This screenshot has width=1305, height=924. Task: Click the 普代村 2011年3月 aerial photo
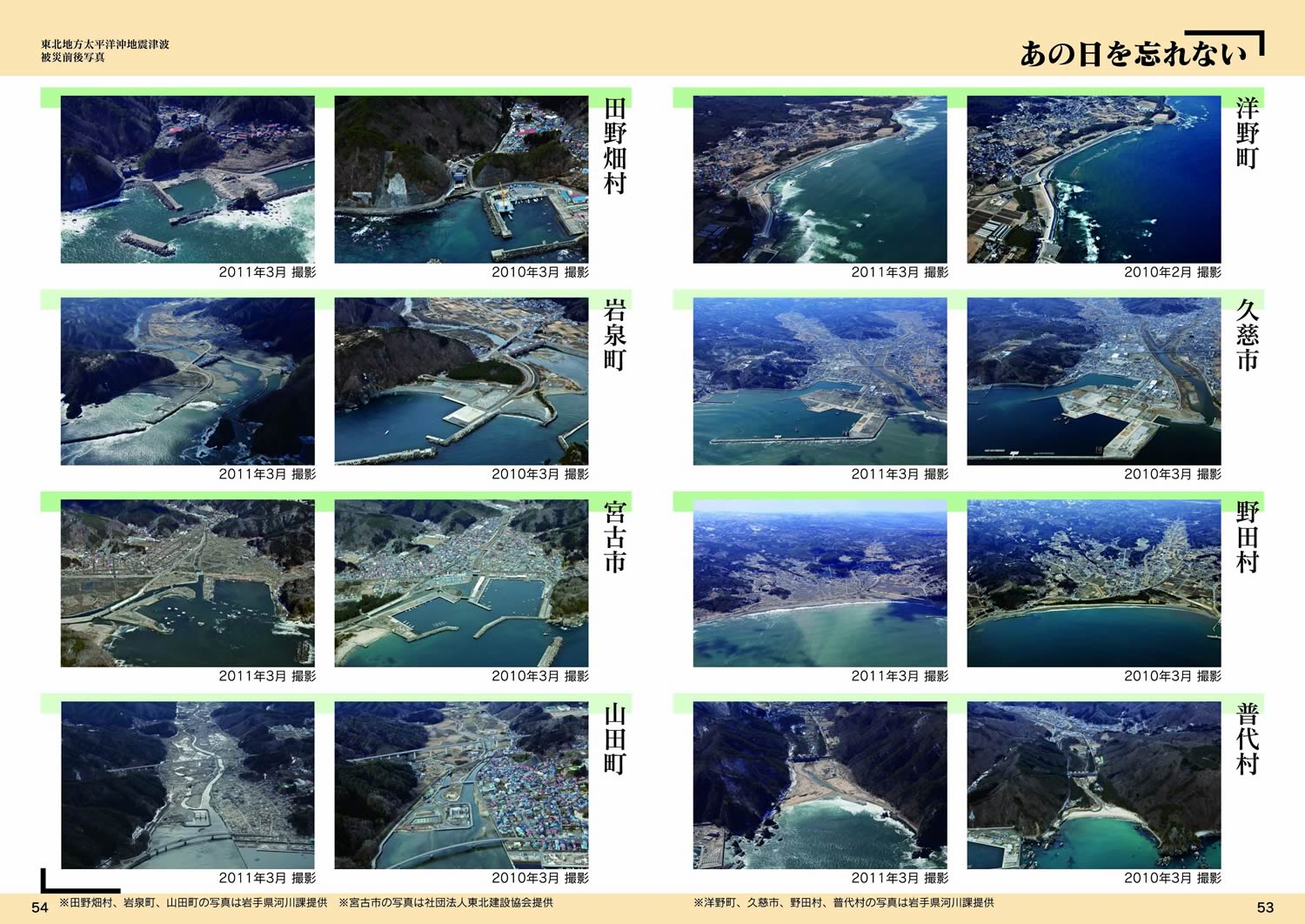pos(820,785)
